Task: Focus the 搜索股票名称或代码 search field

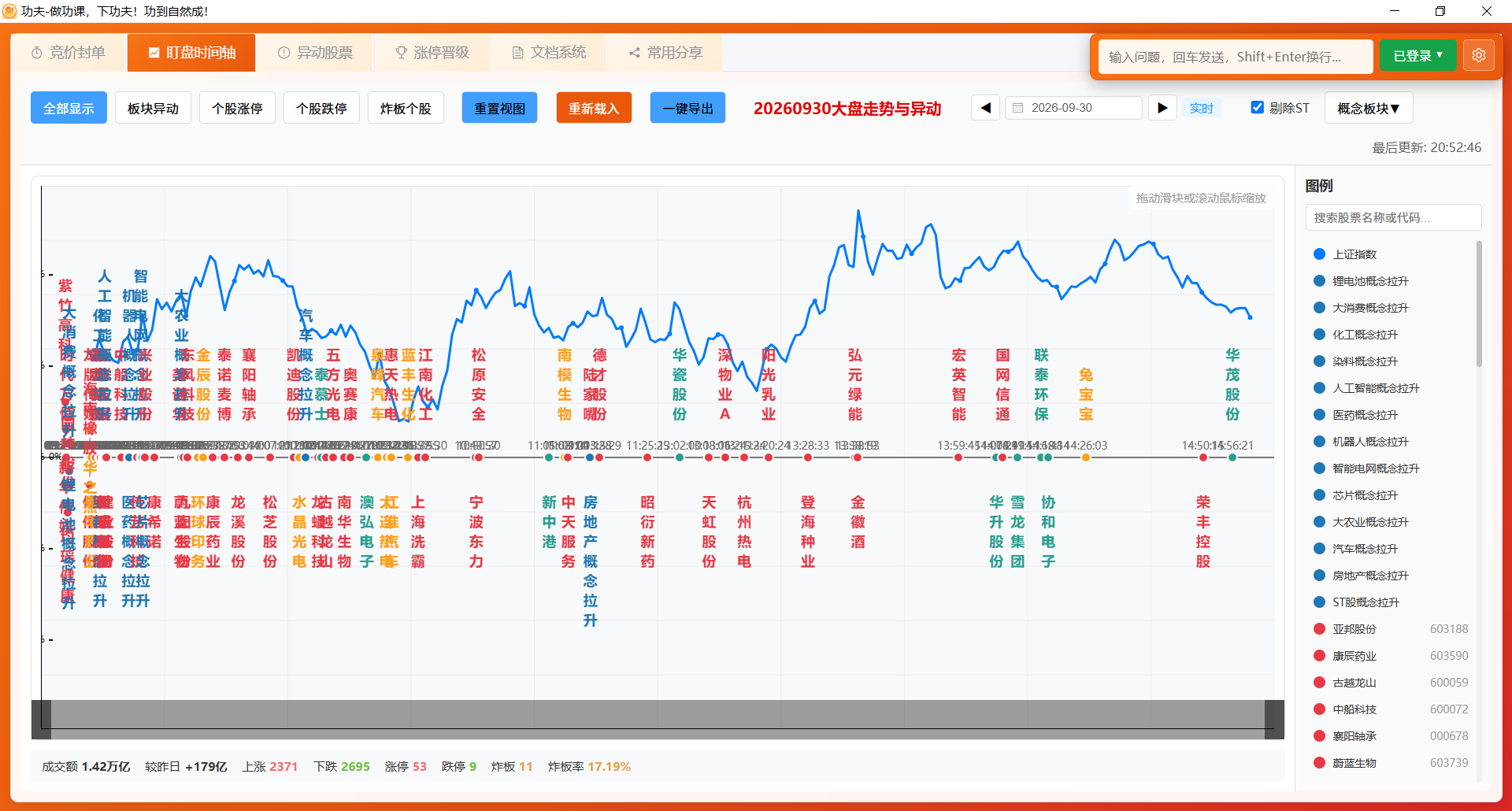Action: [1393, 217]
